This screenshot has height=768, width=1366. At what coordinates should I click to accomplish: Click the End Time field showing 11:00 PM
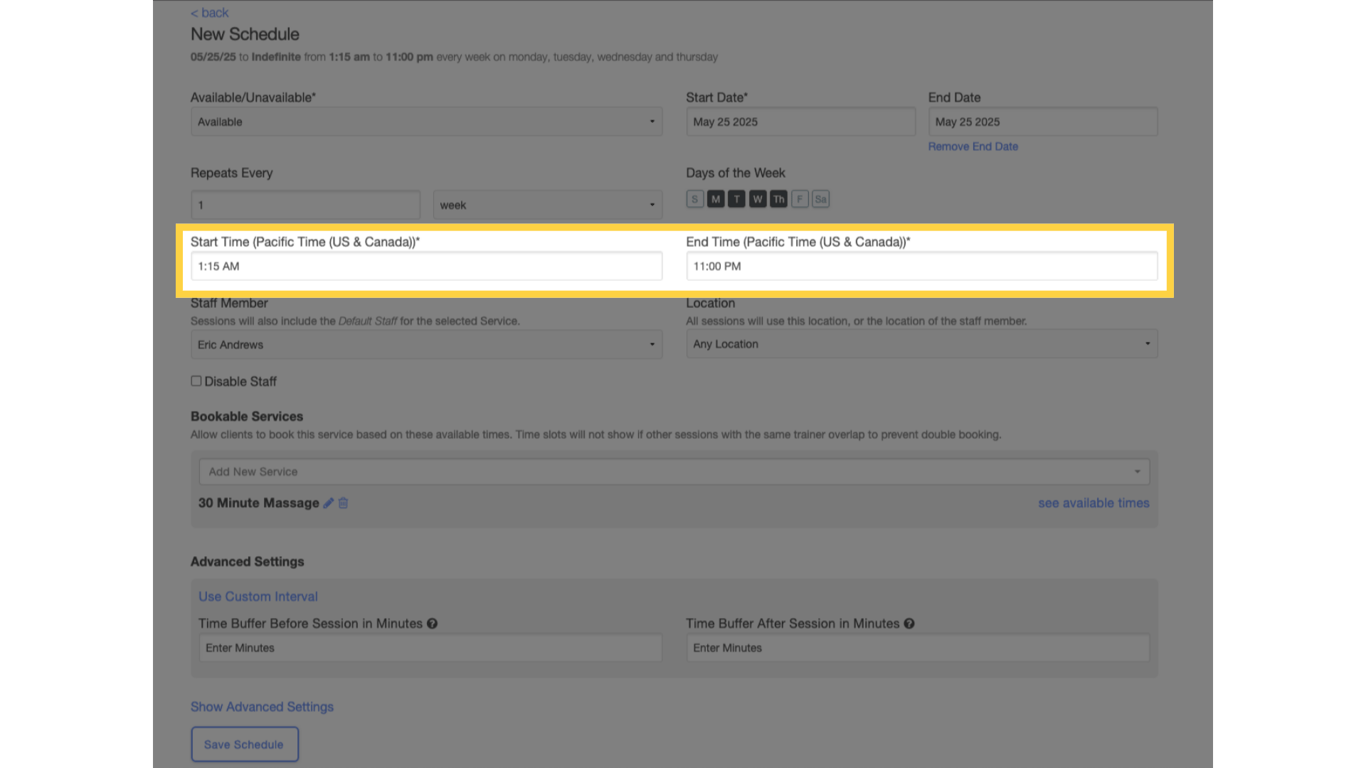pyautogui.click(x=922, y=266)
